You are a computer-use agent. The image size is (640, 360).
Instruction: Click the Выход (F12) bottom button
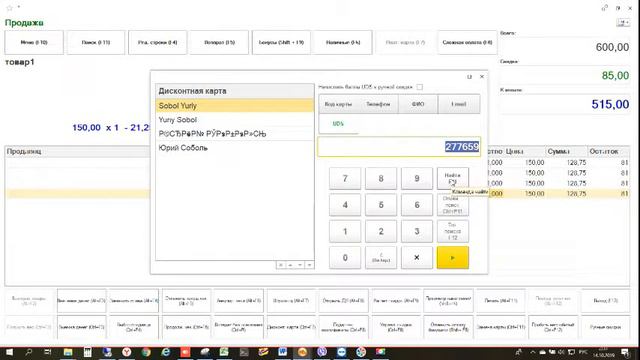[605, 301]
